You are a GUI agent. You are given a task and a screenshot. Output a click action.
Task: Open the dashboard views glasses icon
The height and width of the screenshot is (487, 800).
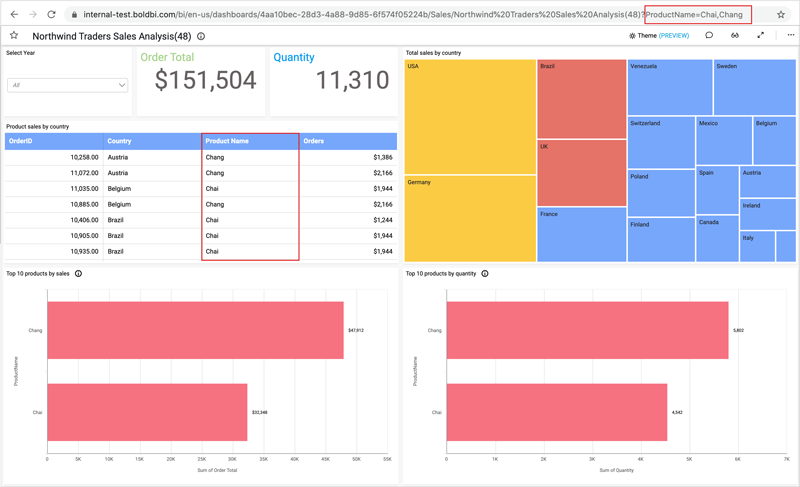tap(735, 36)
